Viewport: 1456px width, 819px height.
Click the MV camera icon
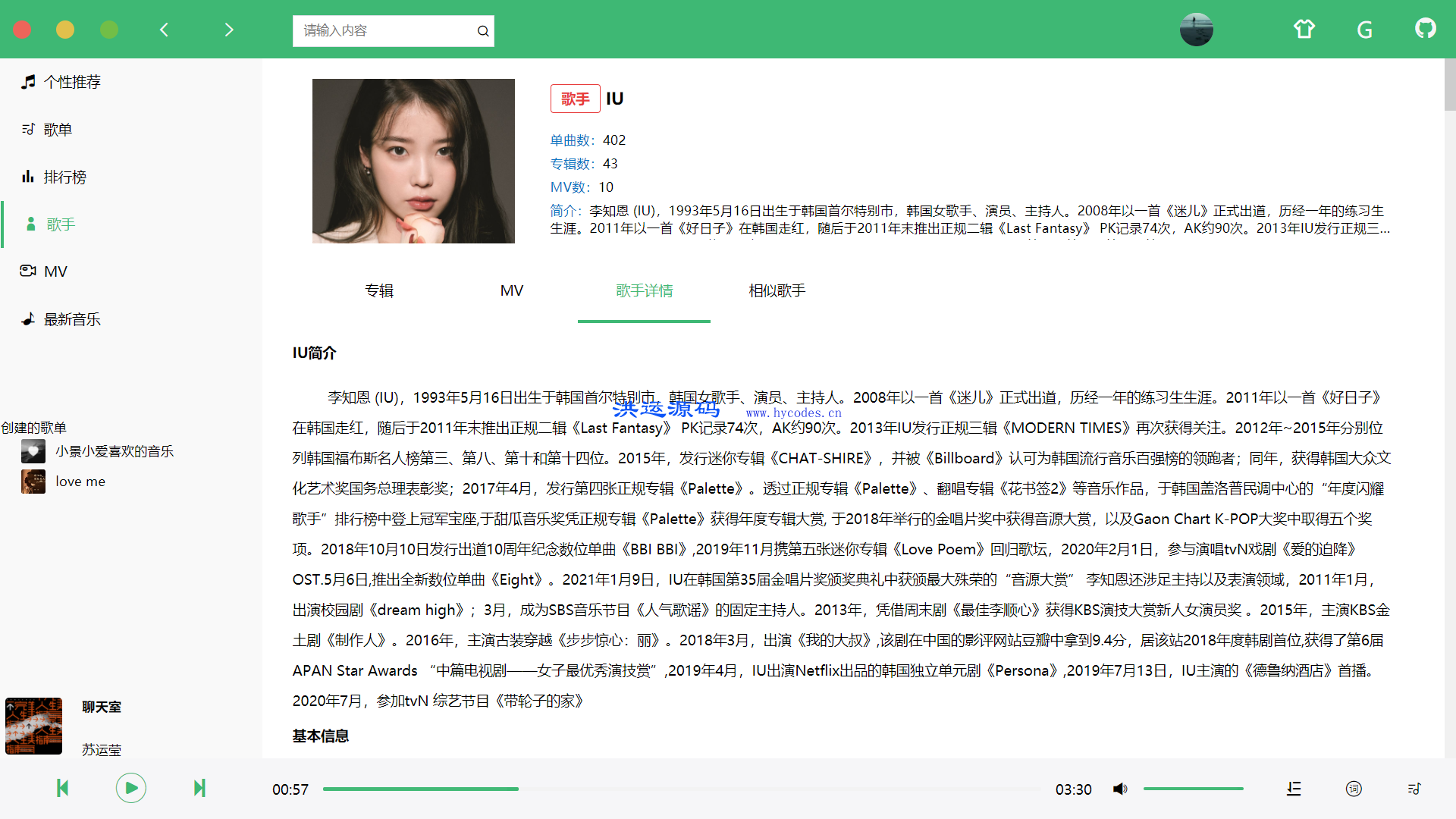click(28, 271)
